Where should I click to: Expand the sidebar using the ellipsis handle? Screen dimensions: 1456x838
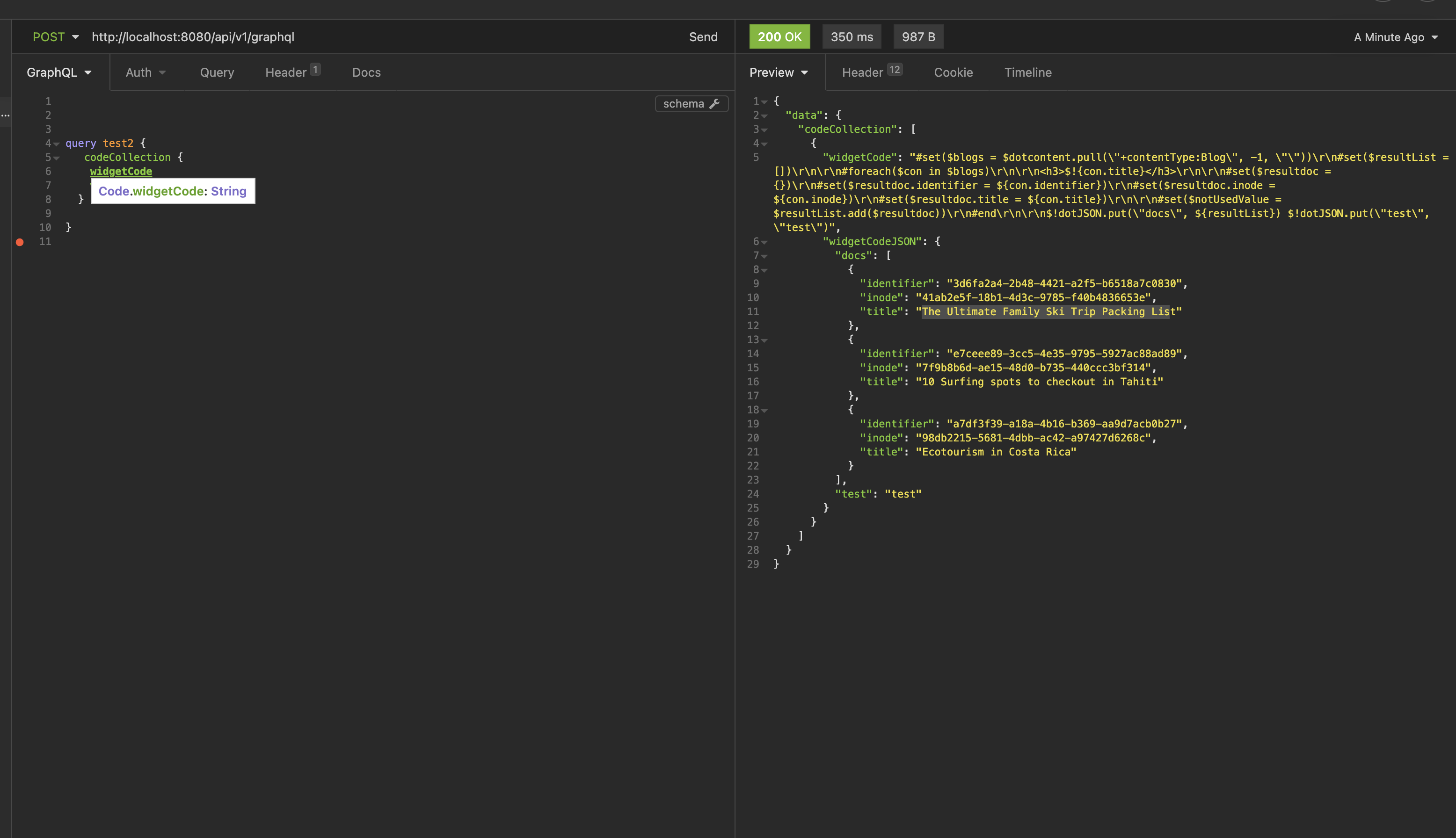click(6, 115)
